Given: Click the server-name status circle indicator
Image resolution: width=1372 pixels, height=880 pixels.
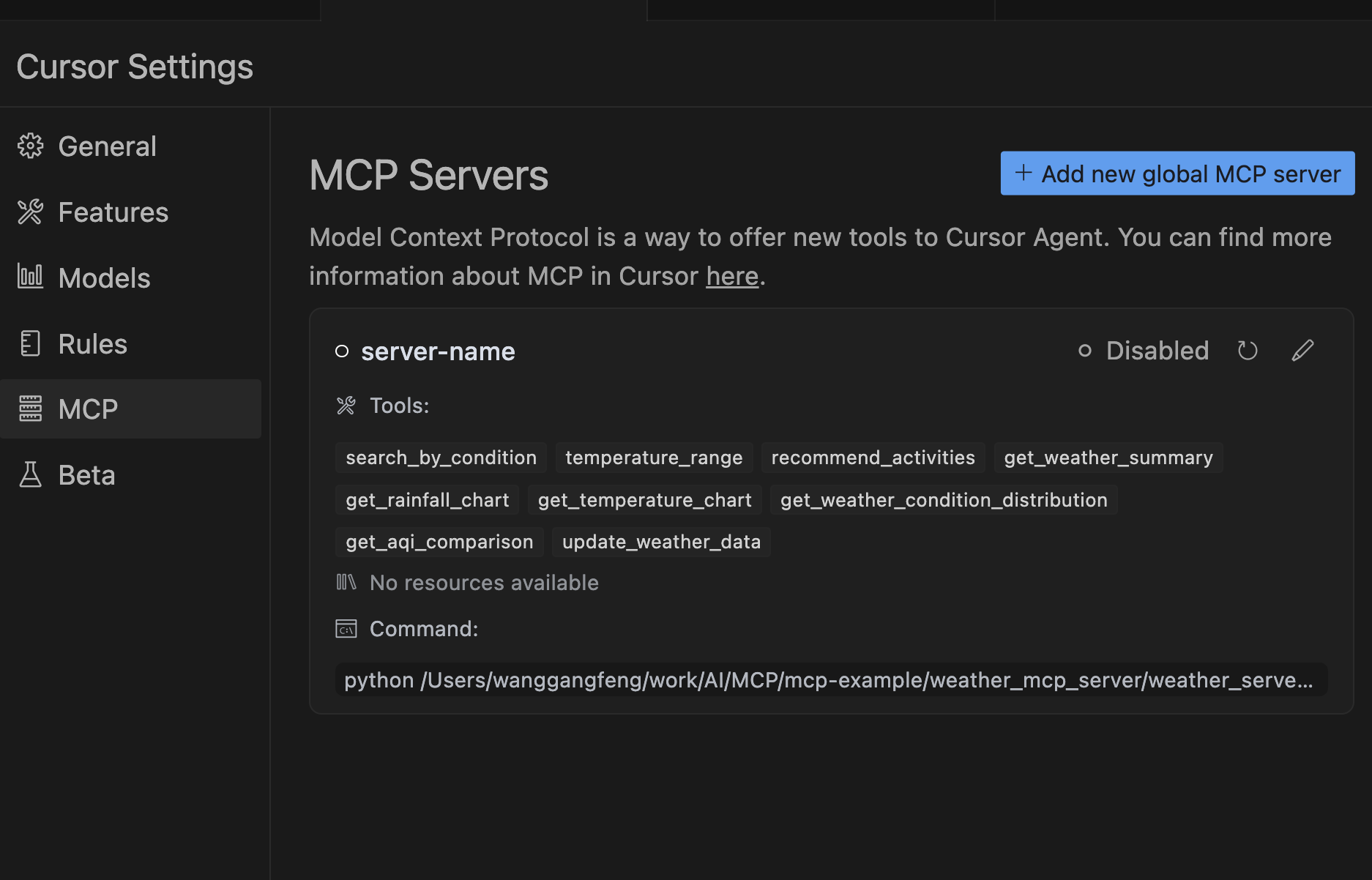Looking at the screenshot, I should (342, 351).
